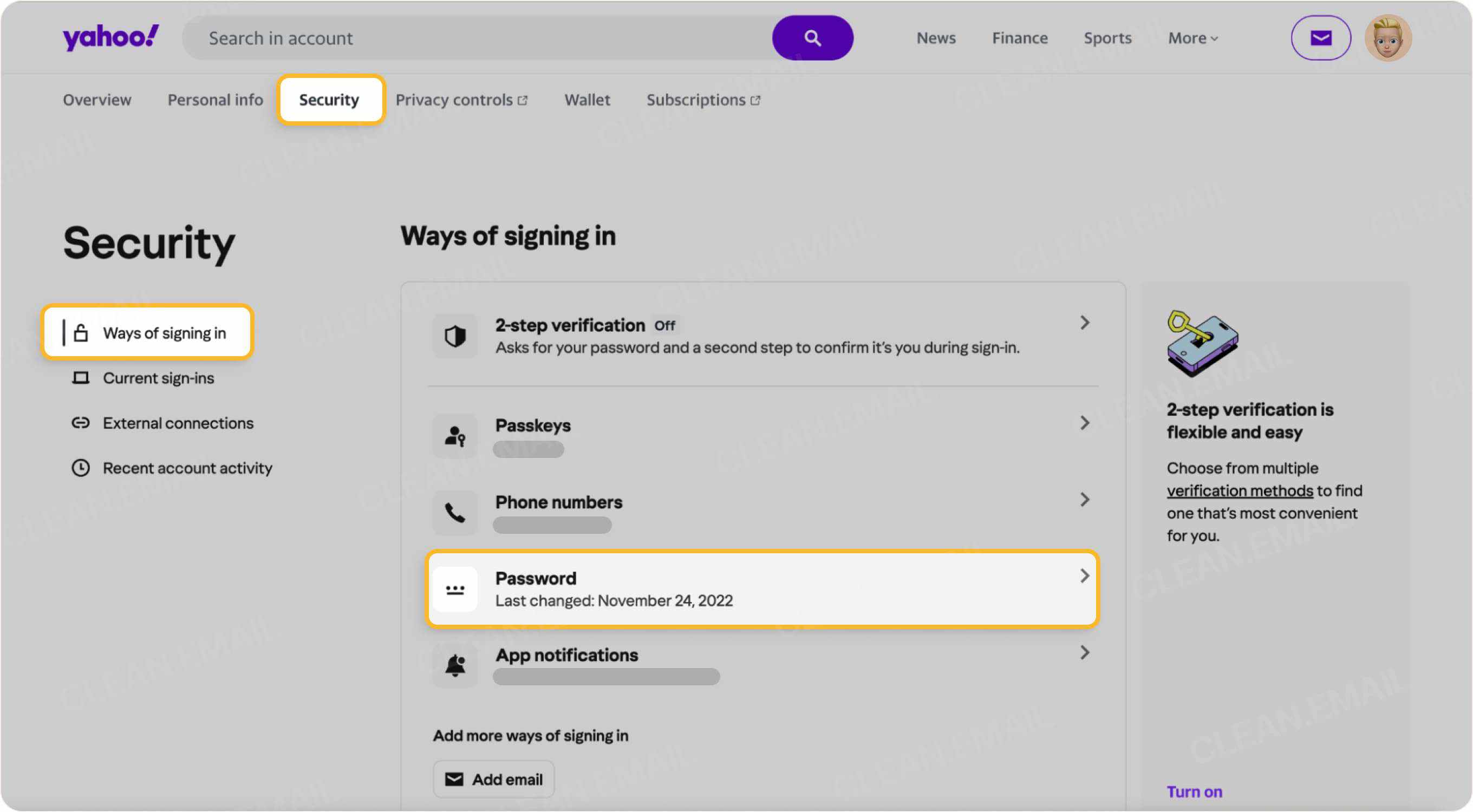
Task: Expand the Passkeys row chevron
Action: coord(1085,423)
